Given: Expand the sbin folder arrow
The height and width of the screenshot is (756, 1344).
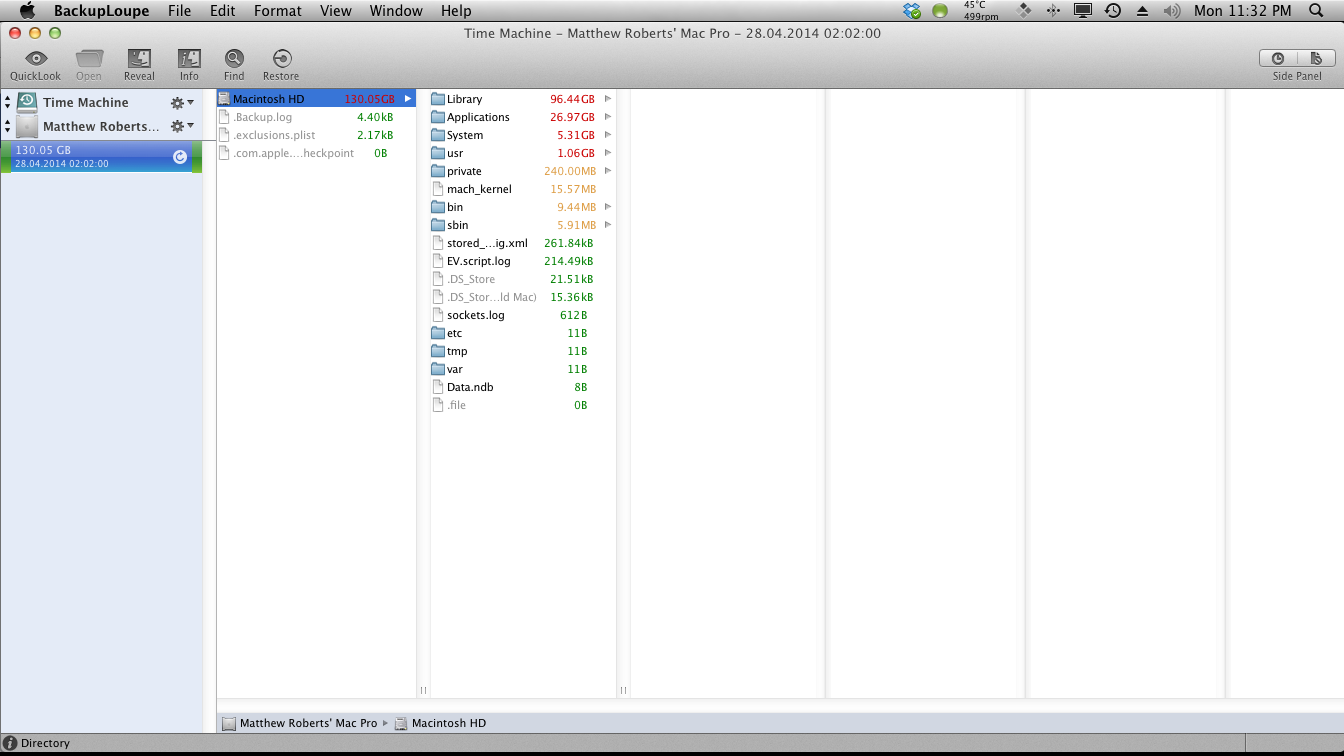Looking at the screenshot, I should pos(608,225).
